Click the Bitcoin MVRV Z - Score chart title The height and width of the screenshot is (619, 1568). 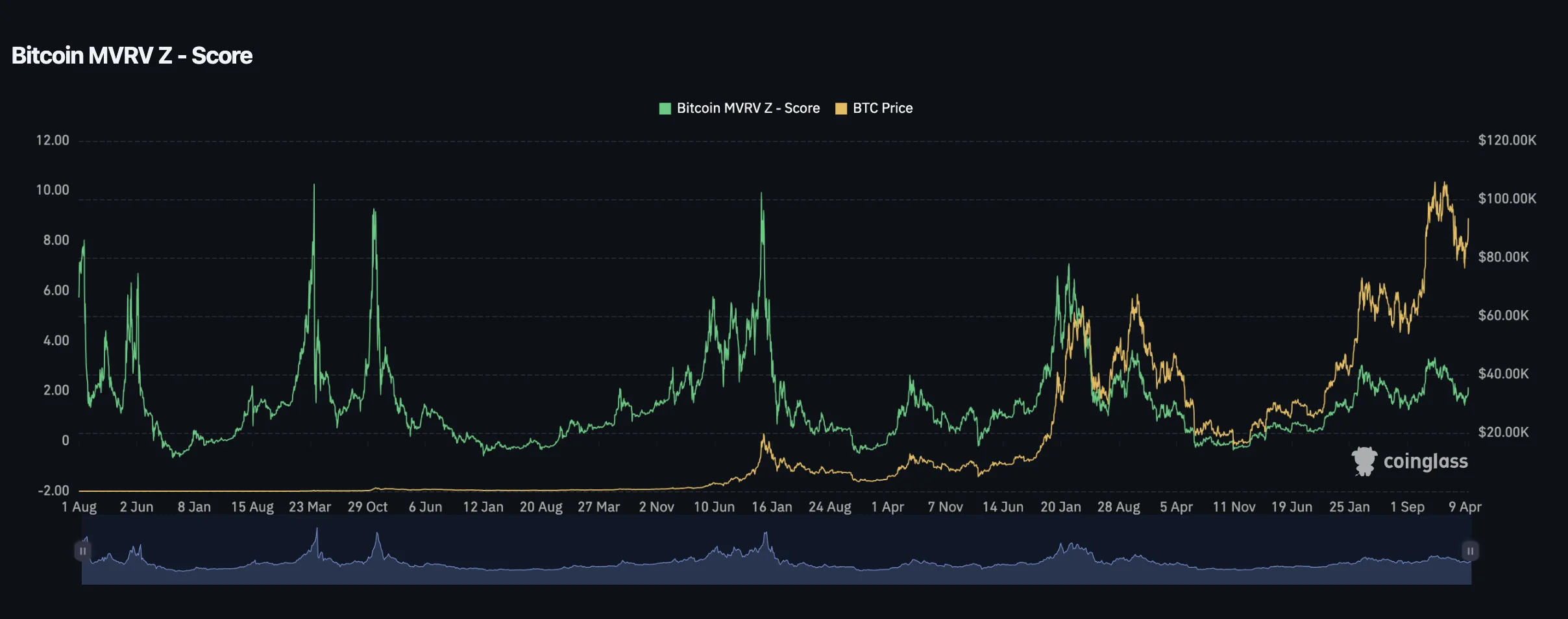coord(132,55)
